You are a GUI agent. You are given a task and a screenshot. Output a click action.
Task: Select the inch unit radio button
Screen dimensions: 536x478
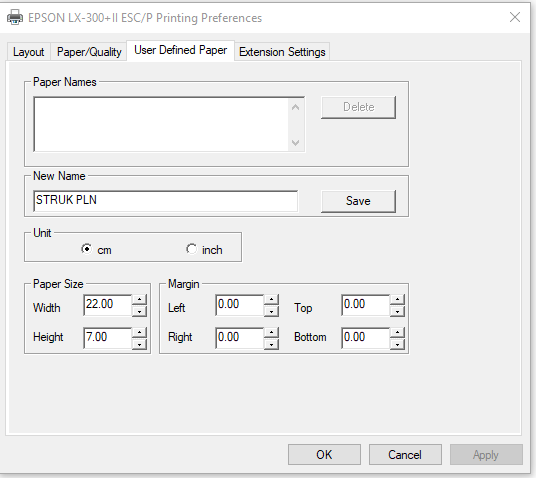pyautogui.click(x=191, y=249)
